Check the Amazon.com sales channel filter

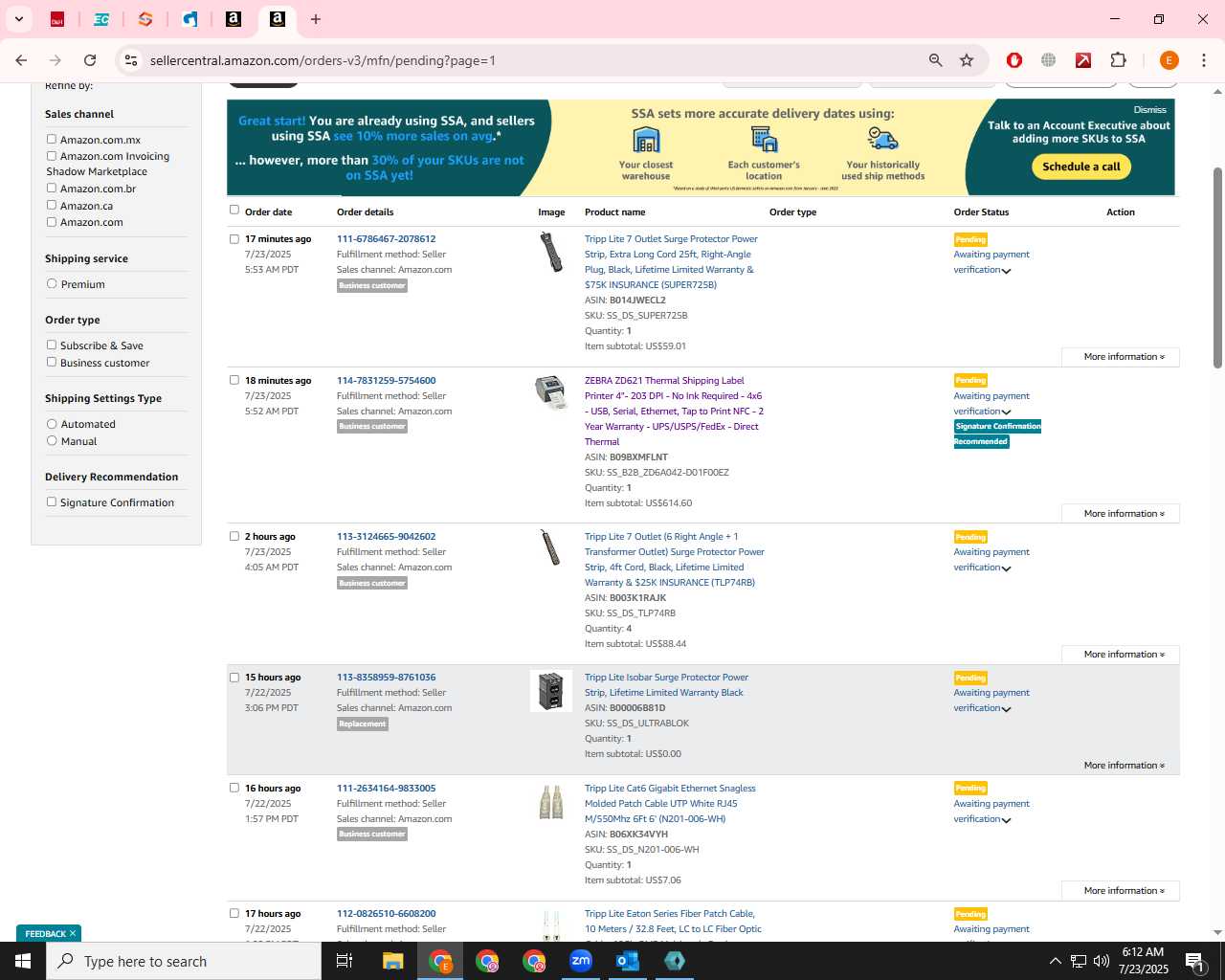pyautogui.click(x=52, y=221)
